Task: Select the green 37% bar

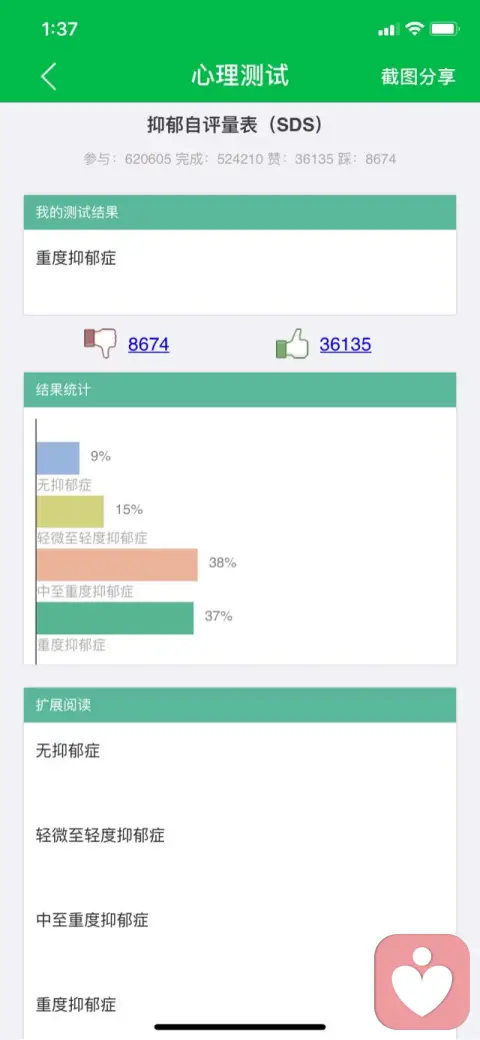Action: point(115,618)
